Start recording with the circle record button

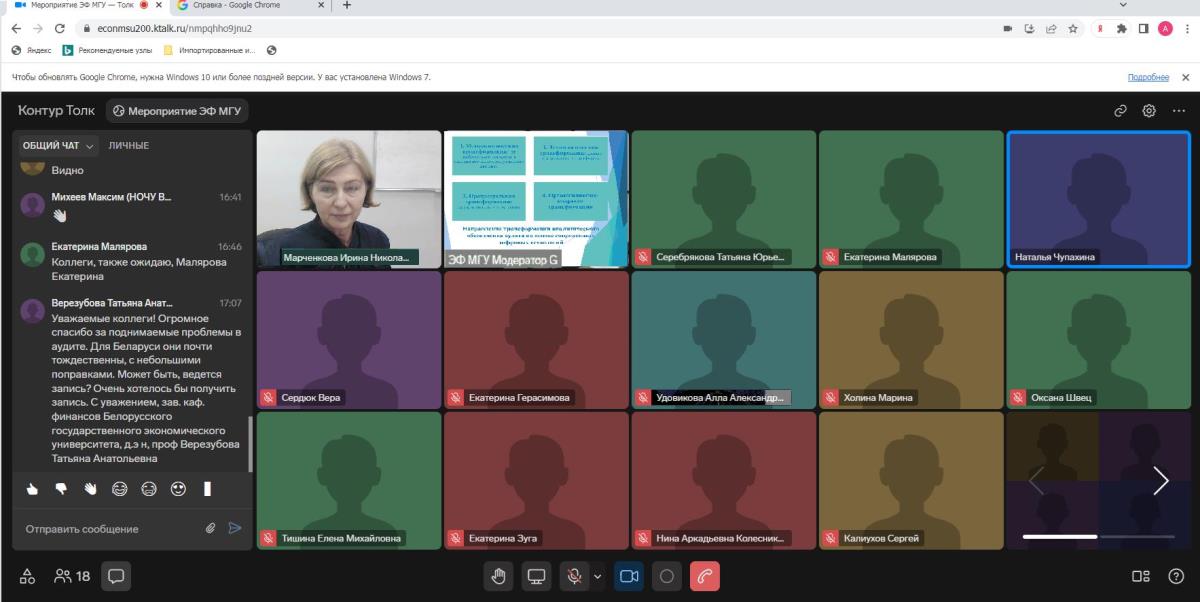click(667, 576)
